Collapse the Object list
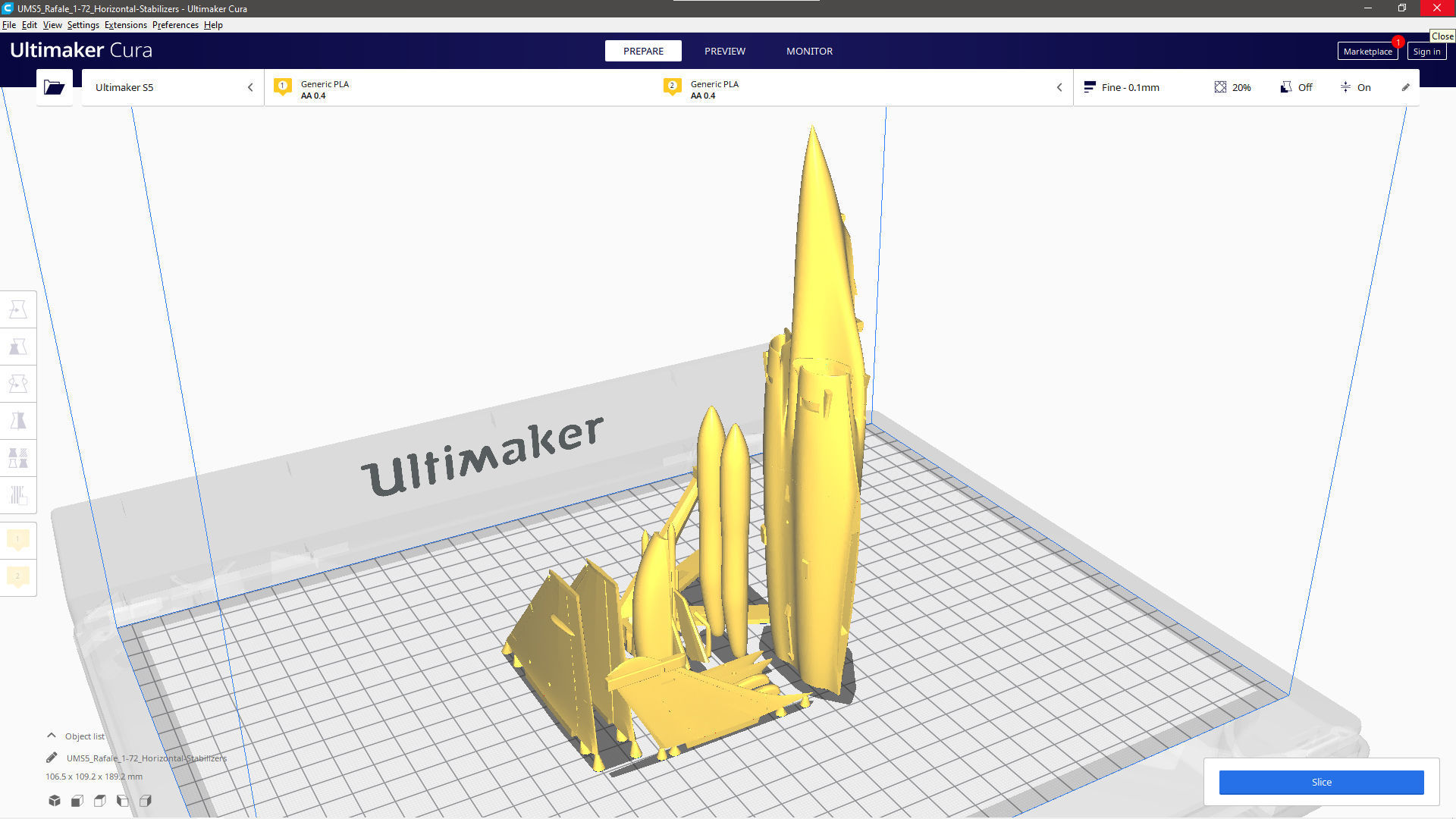 coord(52,736)
